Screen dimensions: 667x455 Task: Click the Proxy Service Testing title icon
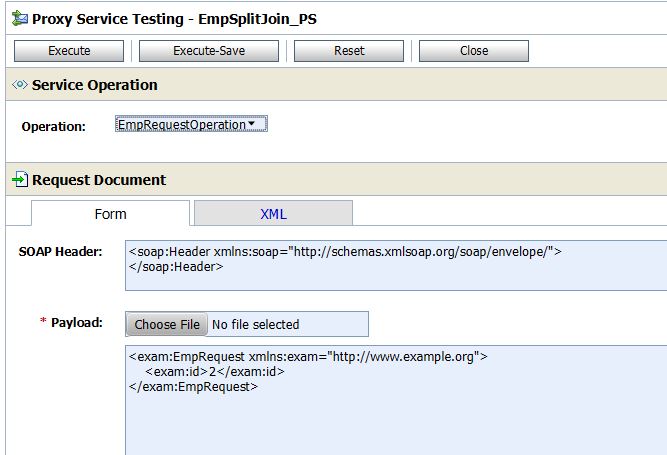click(x=17, y=18)
